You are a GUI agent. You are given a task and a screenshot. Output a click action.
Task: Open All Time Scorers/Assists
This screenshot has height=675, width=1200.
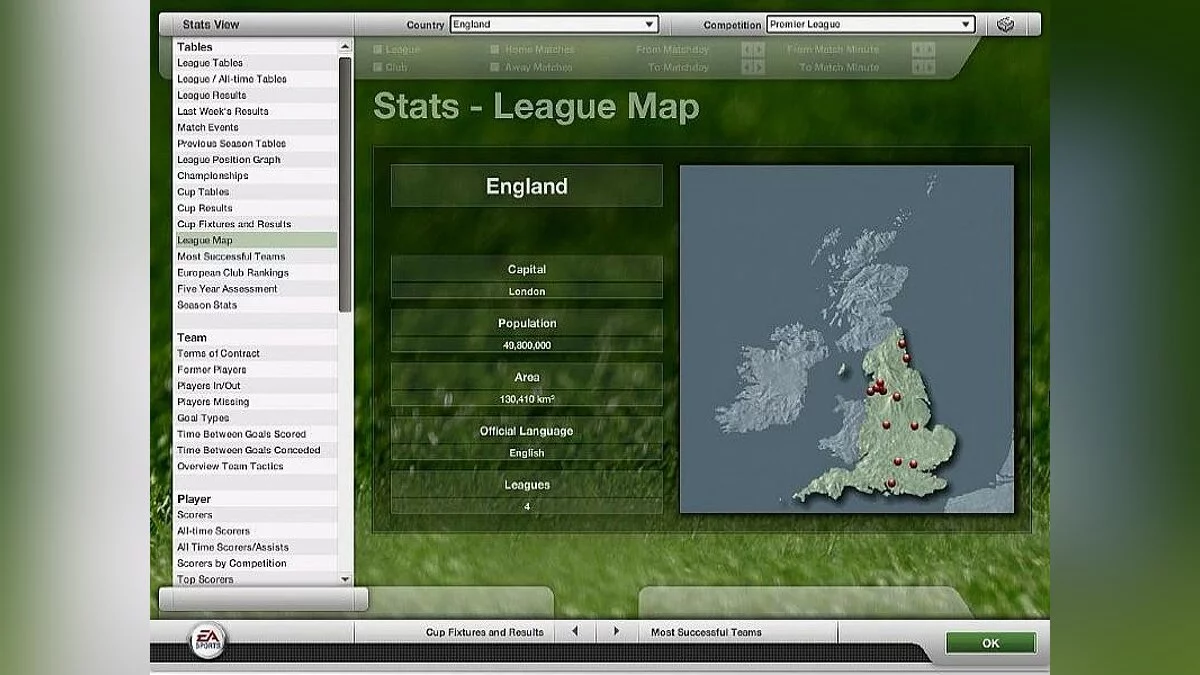[x=255, y=547]
